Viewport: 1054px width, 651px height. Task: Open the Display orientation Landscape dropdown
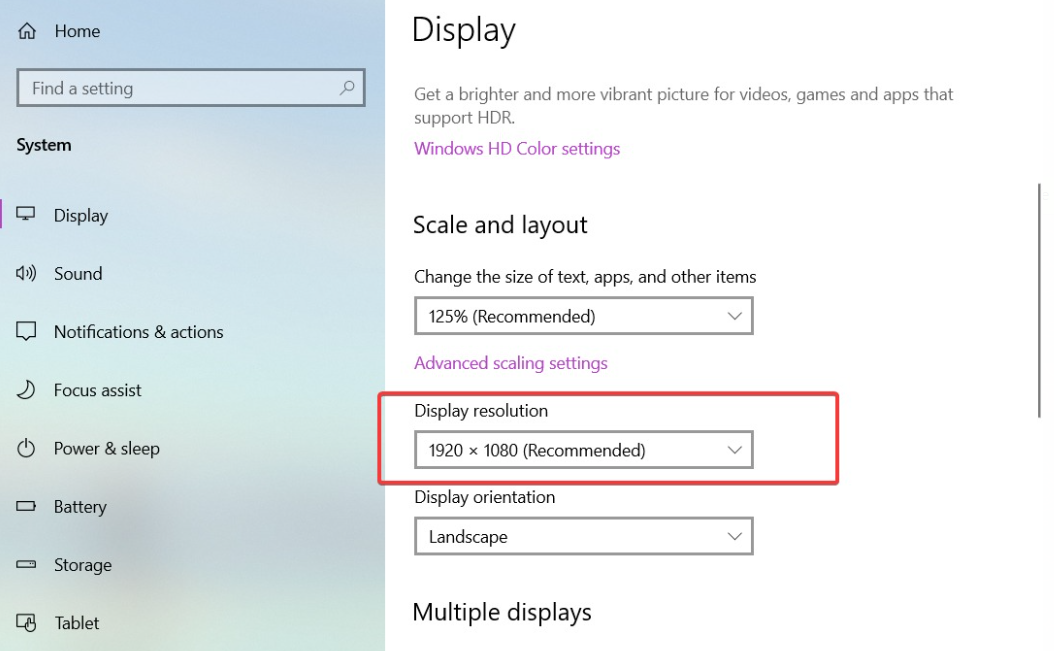click(x=583, y=537)
